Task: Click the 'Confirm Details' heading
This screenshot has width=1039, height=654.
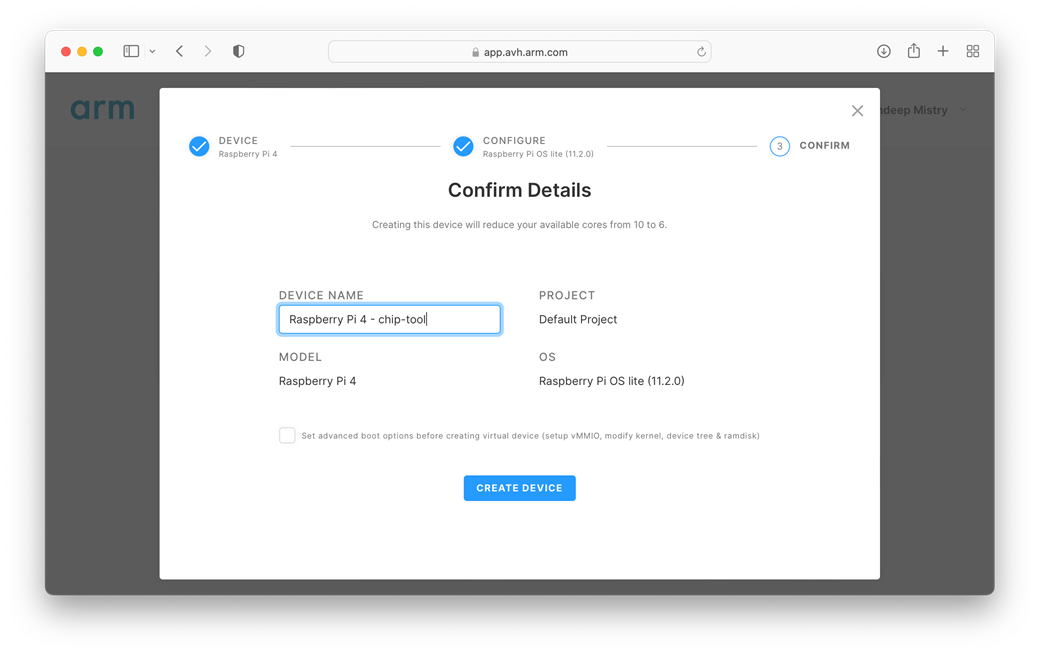Action: [520, 190]
